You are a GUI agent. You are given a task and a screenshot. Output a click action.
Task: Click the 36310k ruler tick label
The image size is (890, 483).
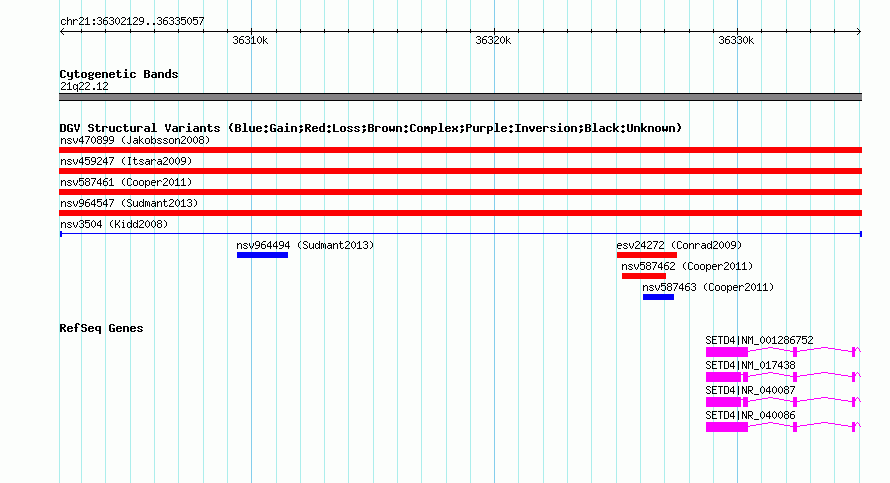(x=250, y=40)
